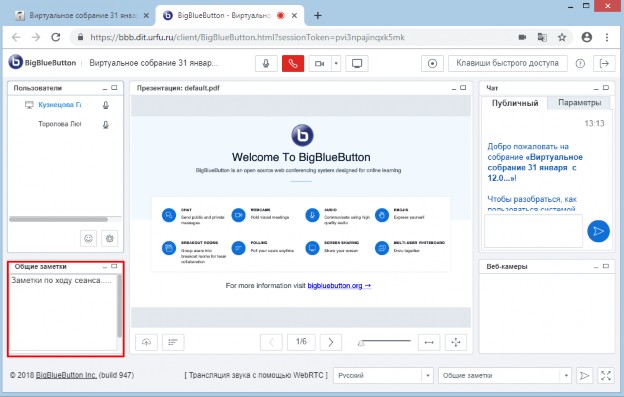Screen dimensions: 624x397
Task: Open BigBlueButton Inc. footer link
Action: (66, 375)
